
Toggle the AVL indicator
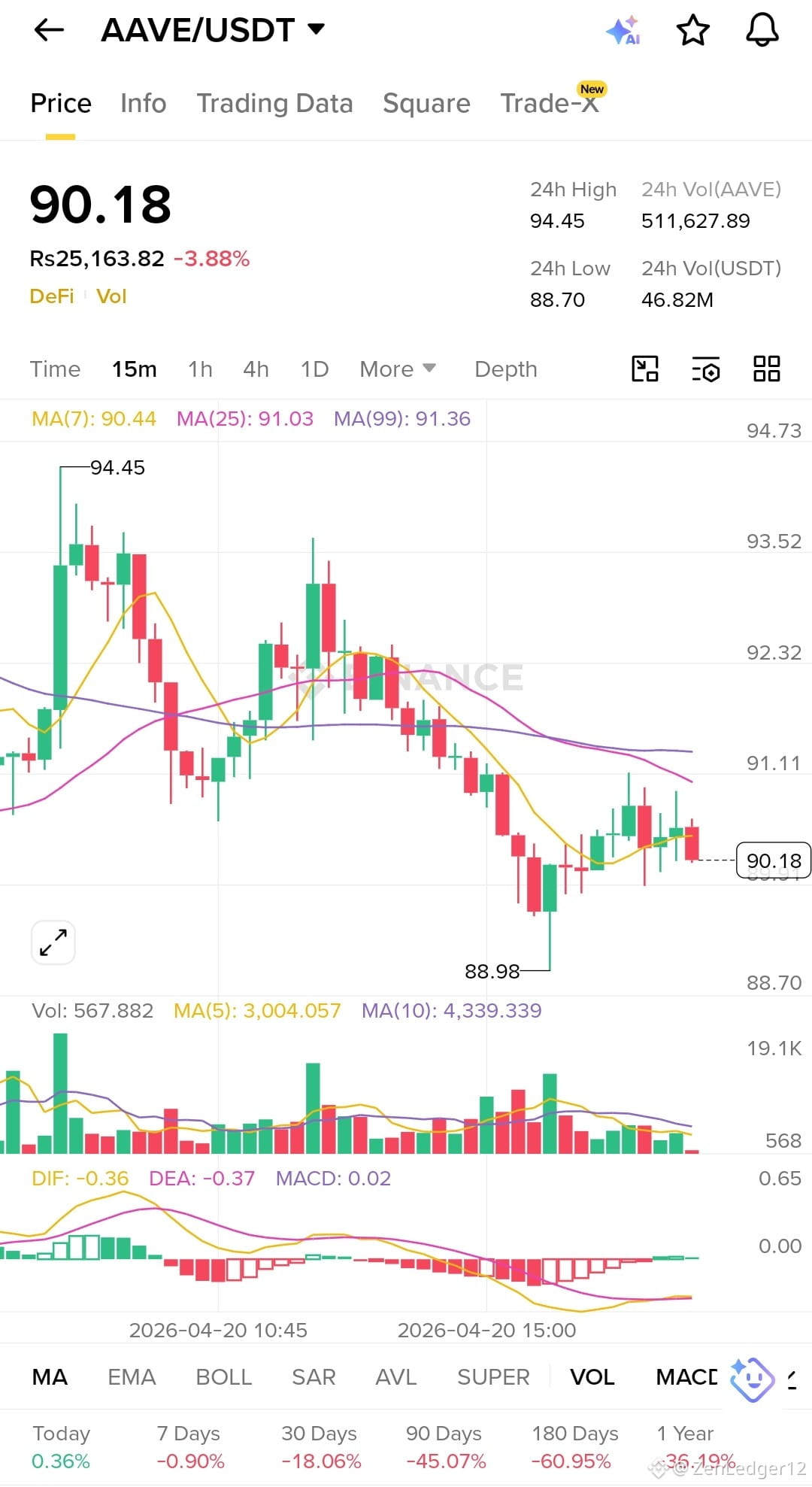(x=395, y=1376)
